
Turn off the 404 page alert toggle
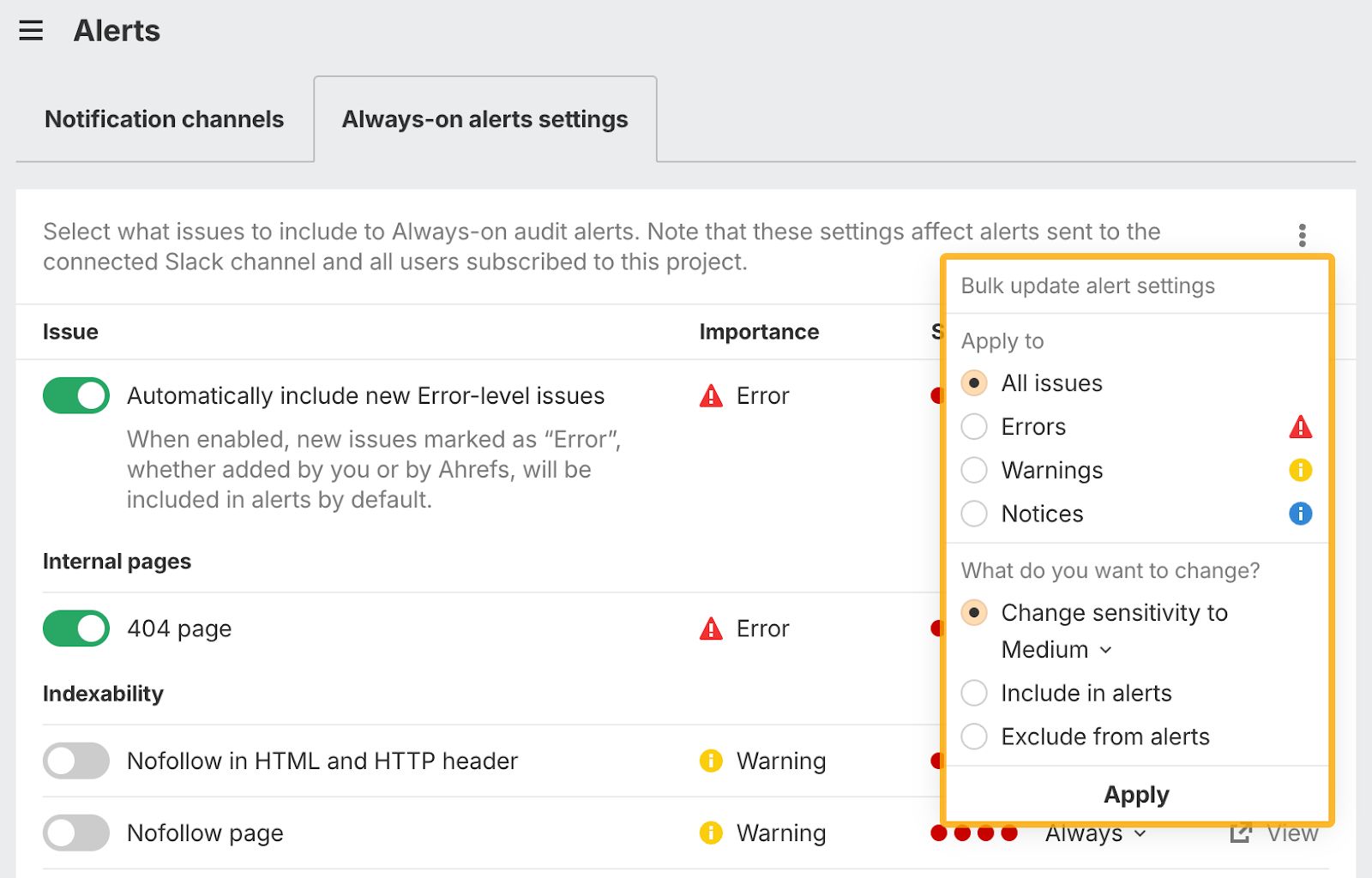tap(76, 628)
